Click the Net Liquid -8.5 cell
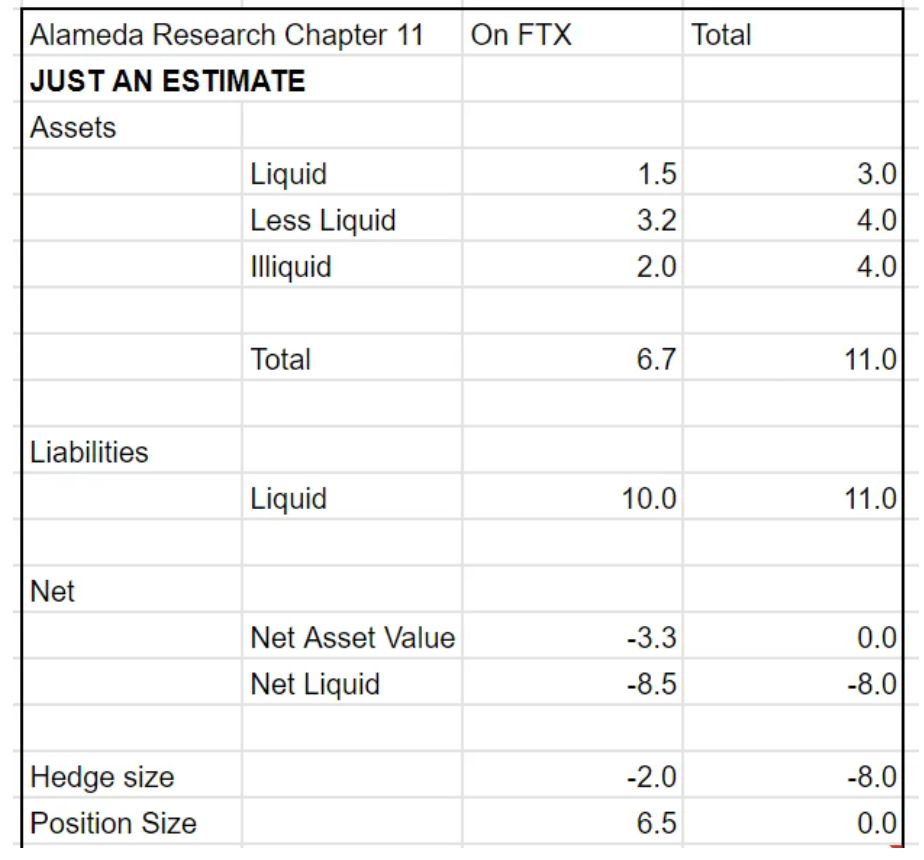The width and height of the screenshot is (924, 860). click(x=572, y=683)
